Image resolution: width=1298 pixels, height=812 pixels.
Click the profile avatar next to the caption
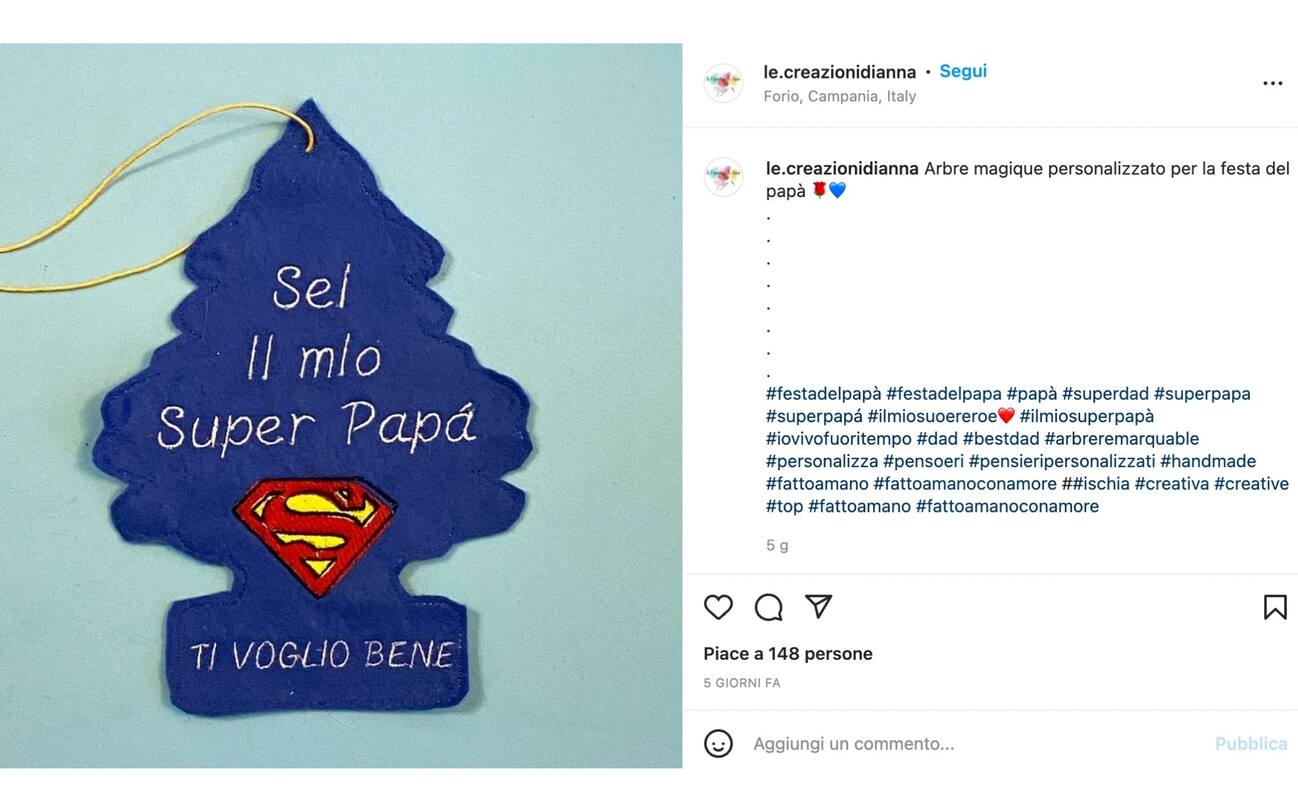coord(723,178)
